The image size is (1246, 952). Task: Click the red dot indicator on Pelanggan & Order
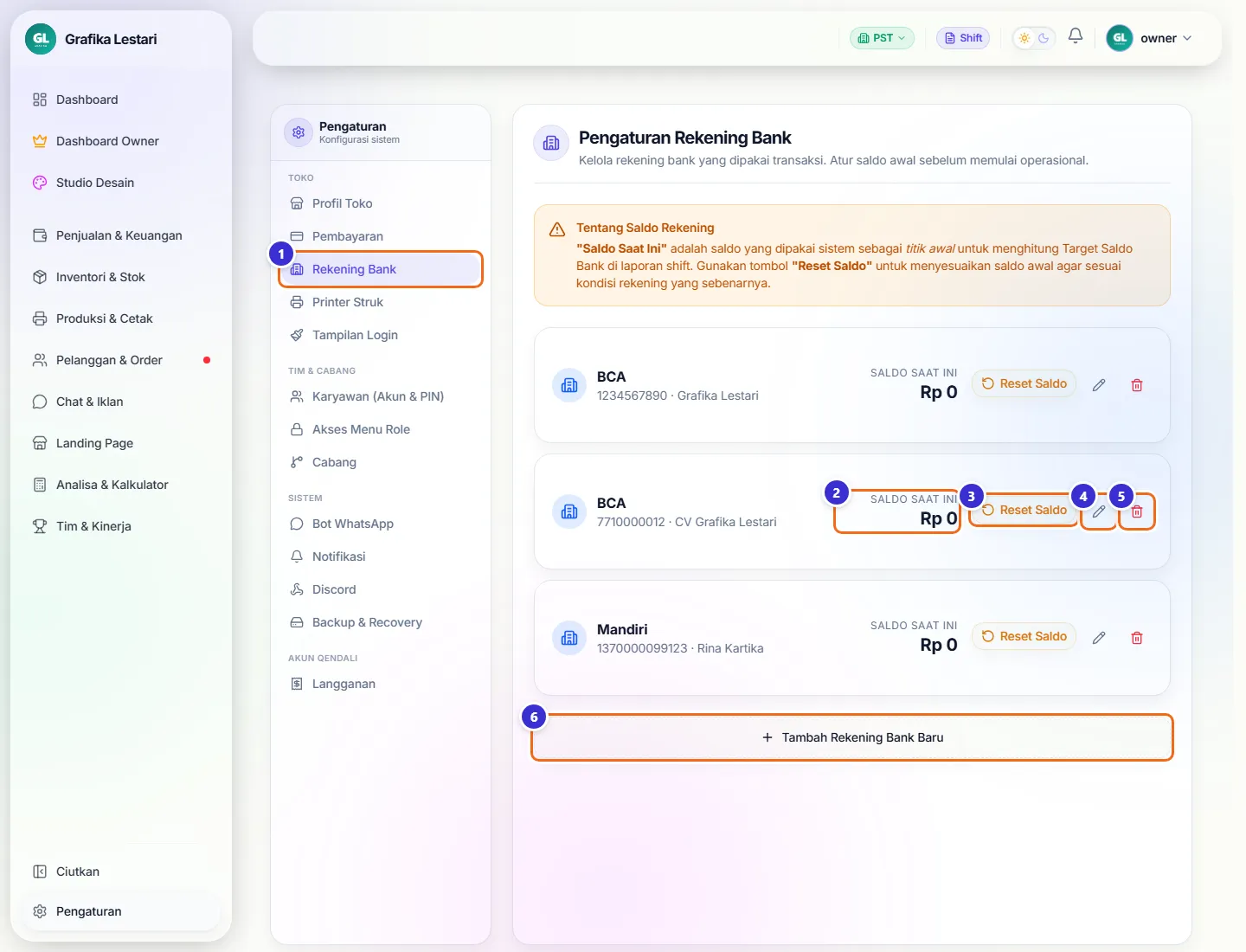[x=207, y=360]
